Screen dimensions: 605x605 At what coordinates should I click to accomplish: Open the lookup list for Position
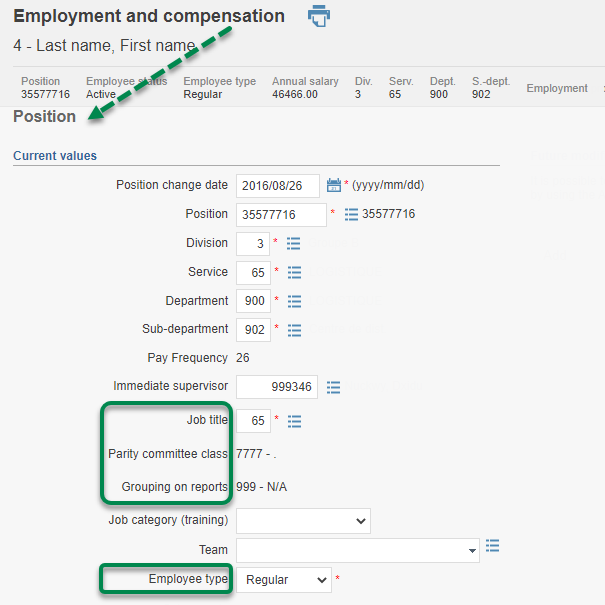(351, 214)
